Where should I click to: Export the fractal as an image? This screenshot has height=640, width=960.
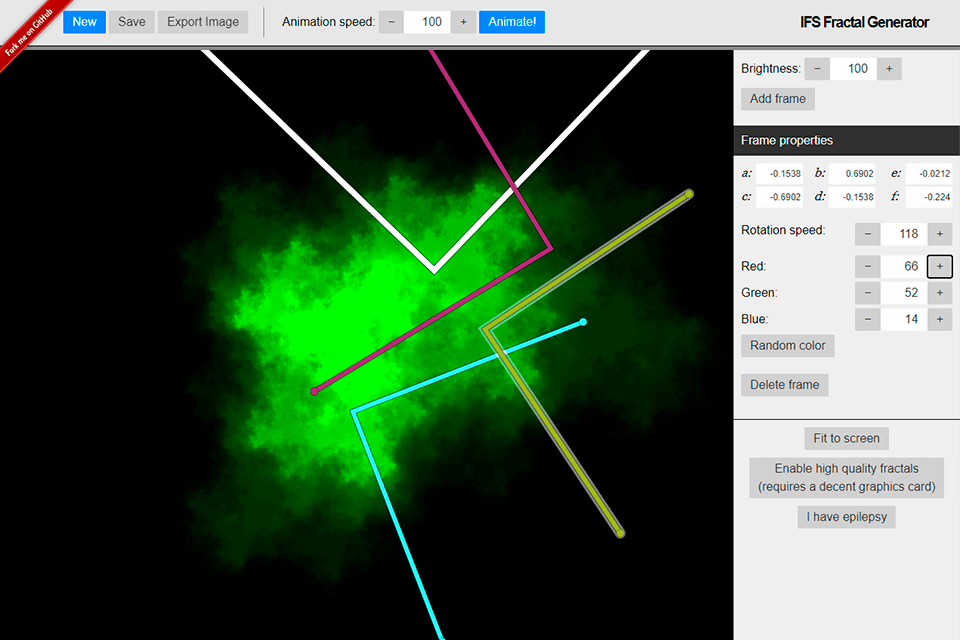point(203,22)
